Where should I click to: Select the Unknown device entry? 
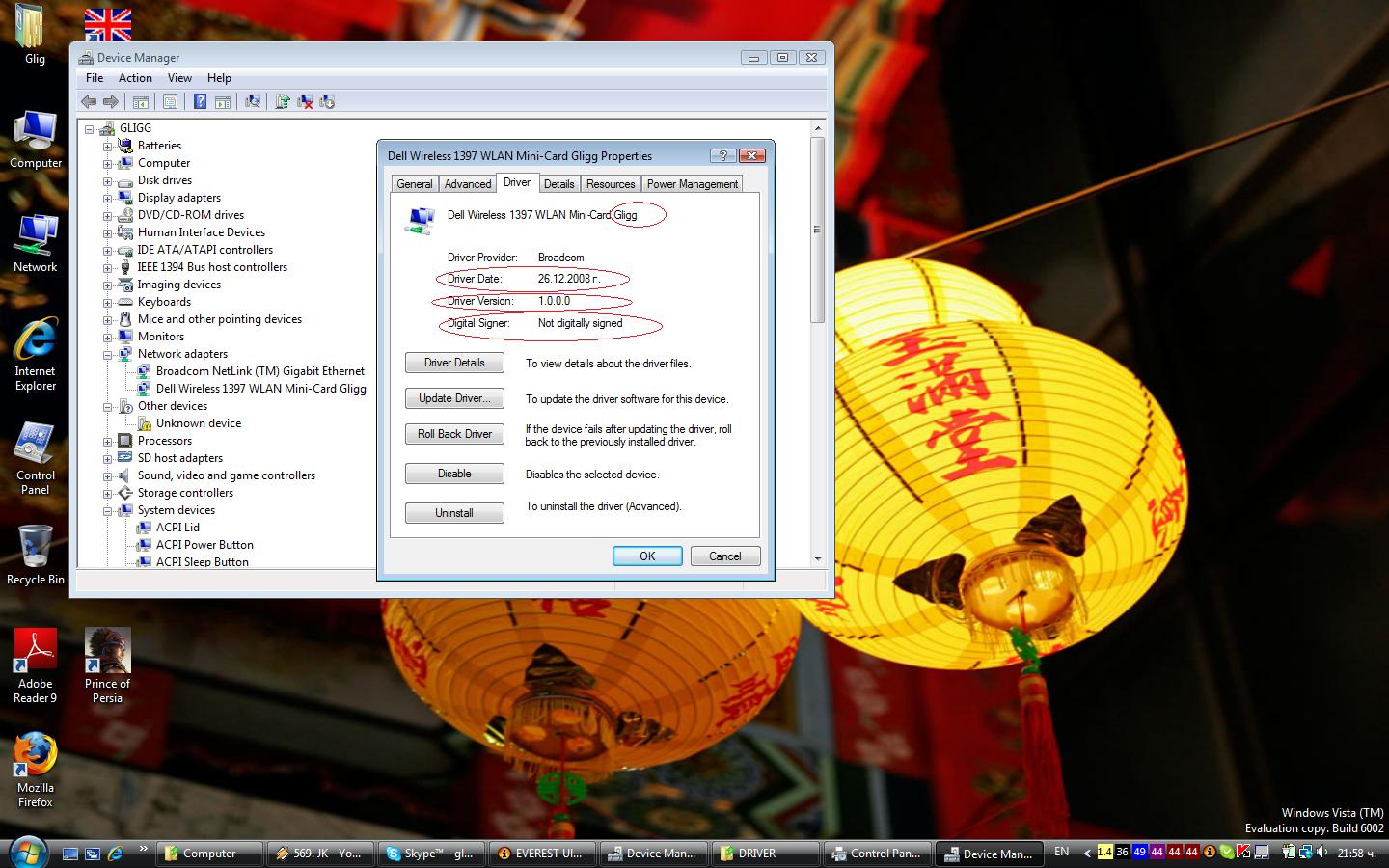coord(199,423)
